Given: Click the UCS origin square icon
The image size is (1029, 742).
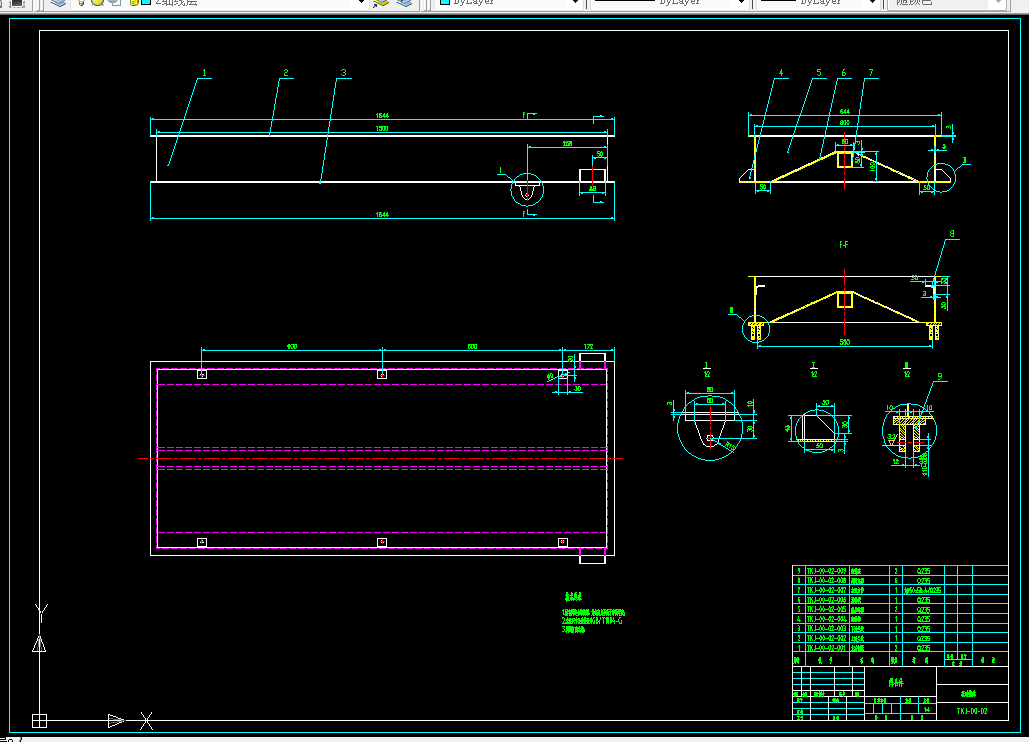Looking at the screenshot, I should coord(39,721).
